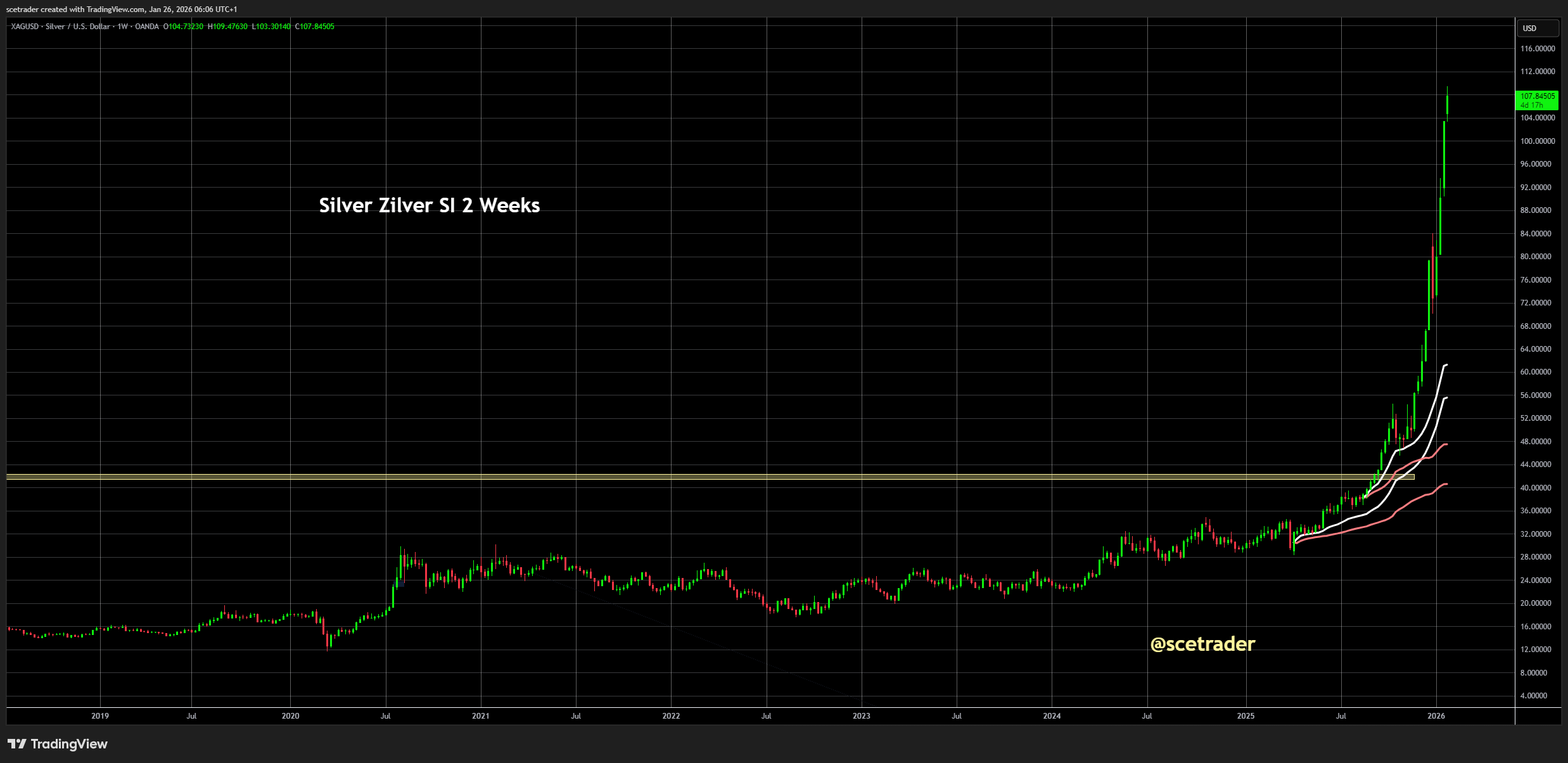Click the 100.00000 price scale label
Screen dimensions: 1568x763
(1537, 141)
